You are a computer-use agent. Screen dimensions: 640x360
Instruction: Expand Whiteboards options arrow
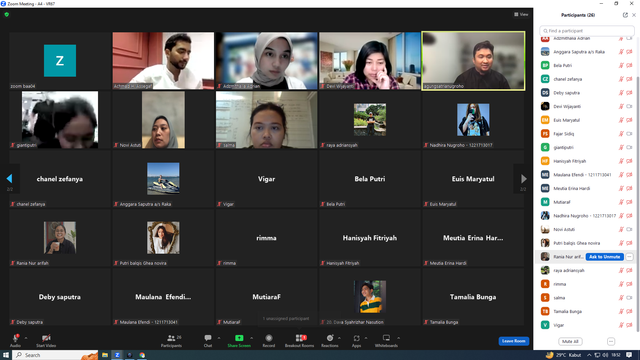click(398, 338)
